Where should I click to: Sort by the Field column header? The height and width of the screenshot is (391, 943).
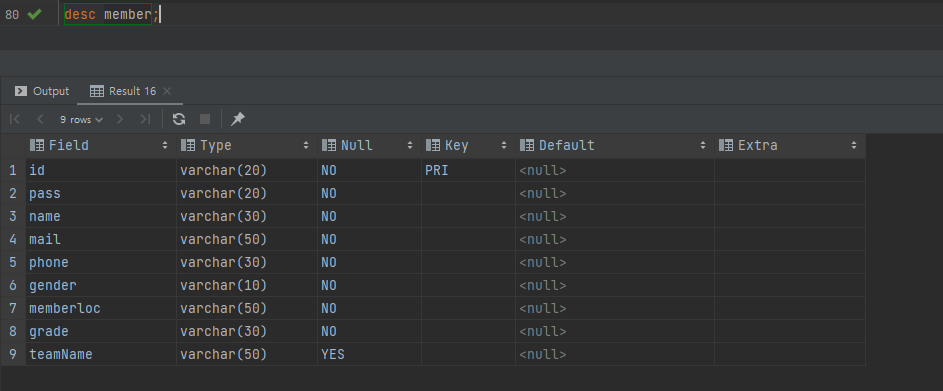(x=100, y=146)
